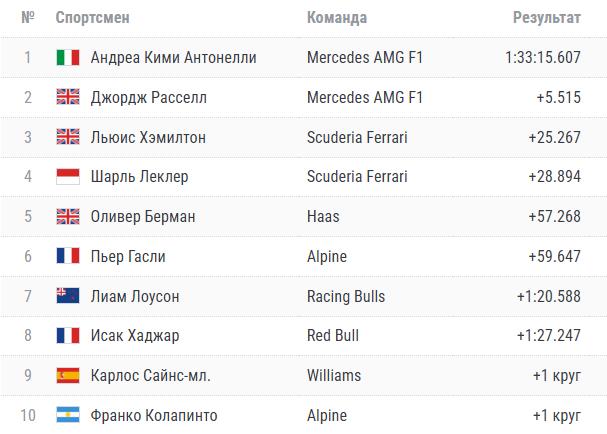Screen dimensions: 607x434
Task: Click the Italian flag beside Антонелли
Action: (x=67, y=58)
